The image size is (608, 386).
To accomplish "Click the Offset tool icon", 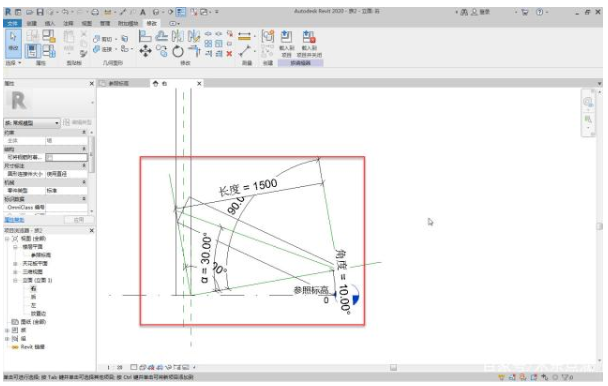I will [x=161, y=36].
